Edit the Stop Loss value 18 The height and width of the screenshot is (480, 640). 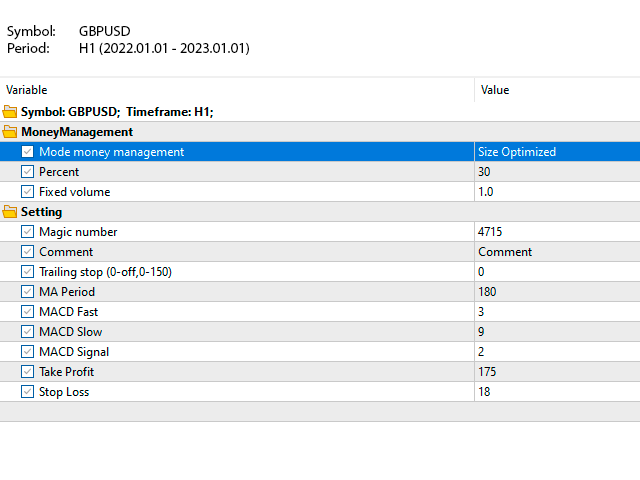click(557, 391)
